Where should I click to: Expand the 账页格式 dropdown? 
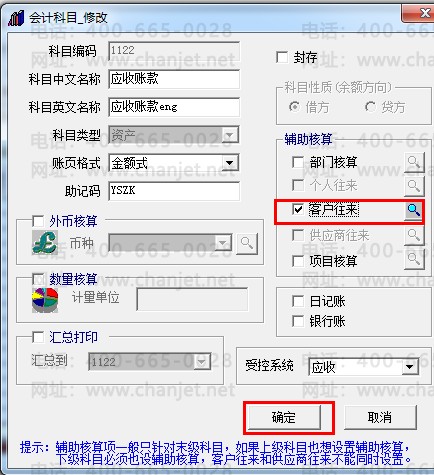point(229,163)
